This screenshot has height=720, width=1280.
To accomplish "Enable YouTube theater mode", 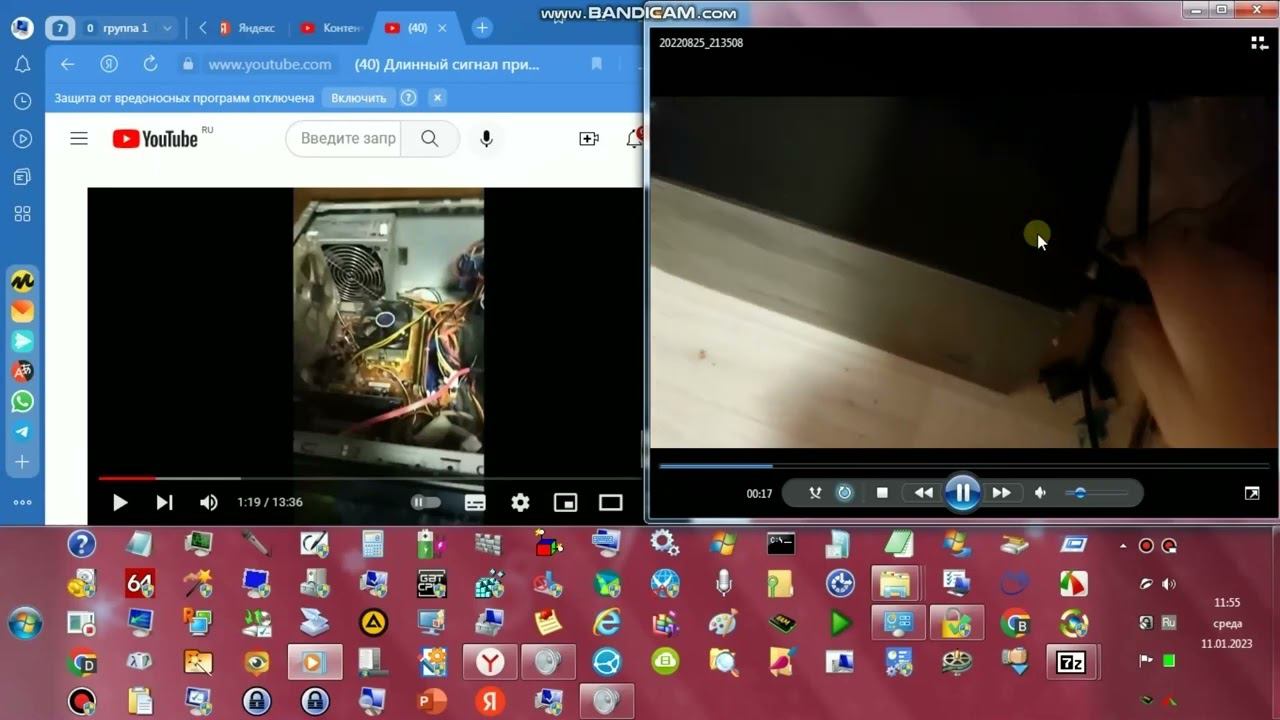I will pos(610,502).
